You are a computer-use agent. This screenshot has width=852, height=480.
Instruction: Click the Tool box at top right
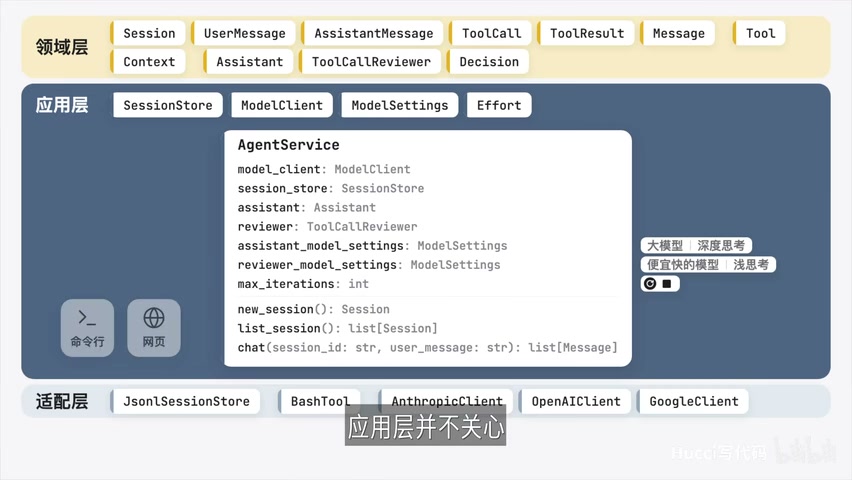point(759,33)
